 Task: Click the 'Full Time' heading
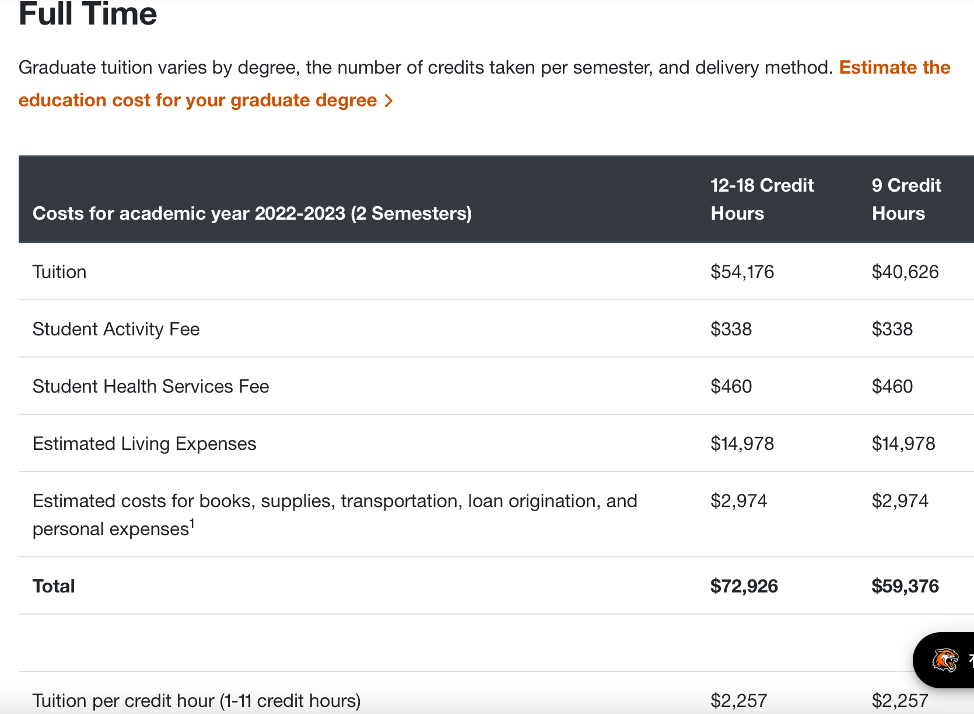pyautogui.click(x=88, y=15)
